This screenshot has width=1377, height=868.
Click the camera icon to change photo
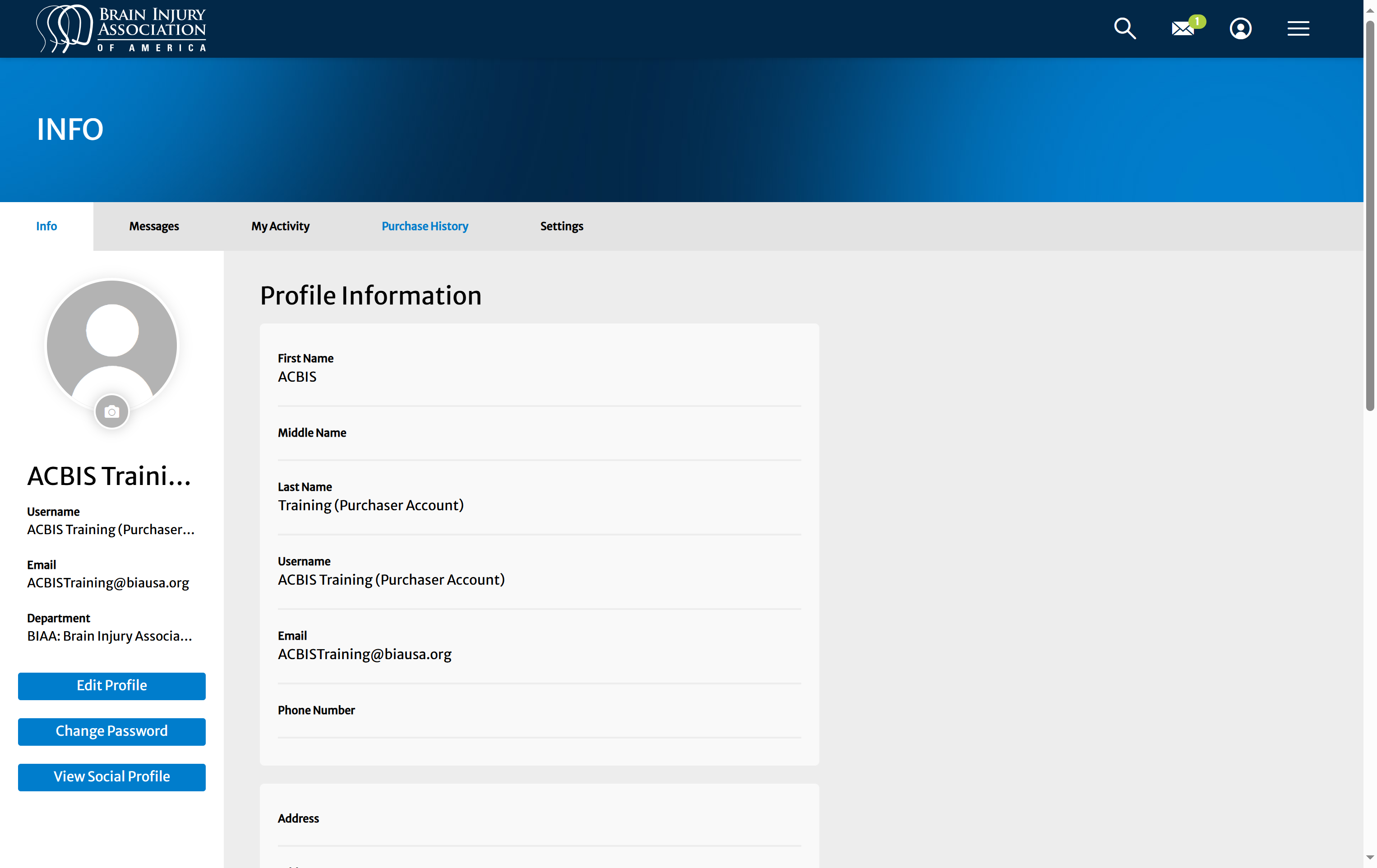[112, 412]
